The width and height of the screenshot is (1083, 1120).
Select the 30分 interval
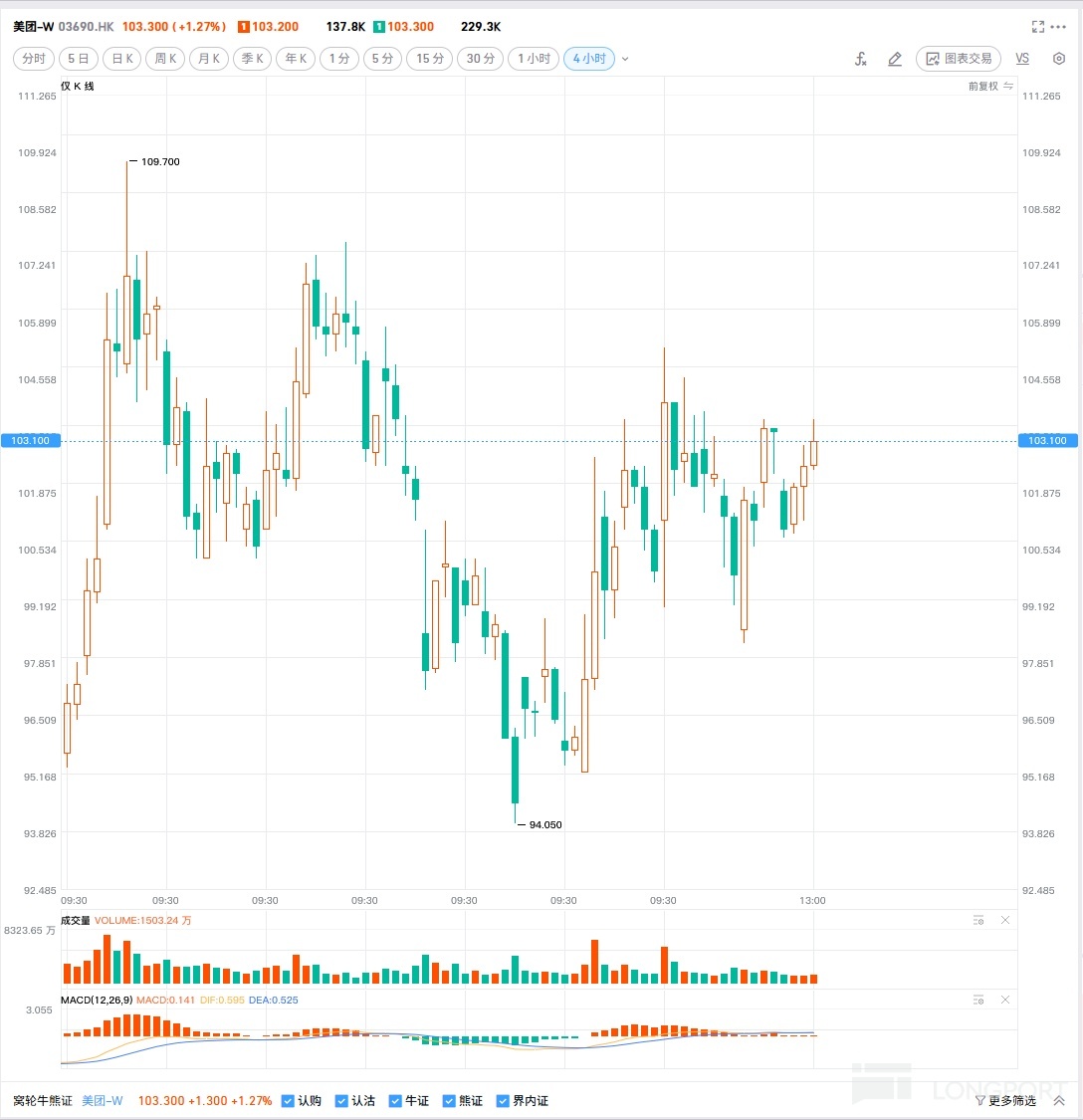(480, 59)
